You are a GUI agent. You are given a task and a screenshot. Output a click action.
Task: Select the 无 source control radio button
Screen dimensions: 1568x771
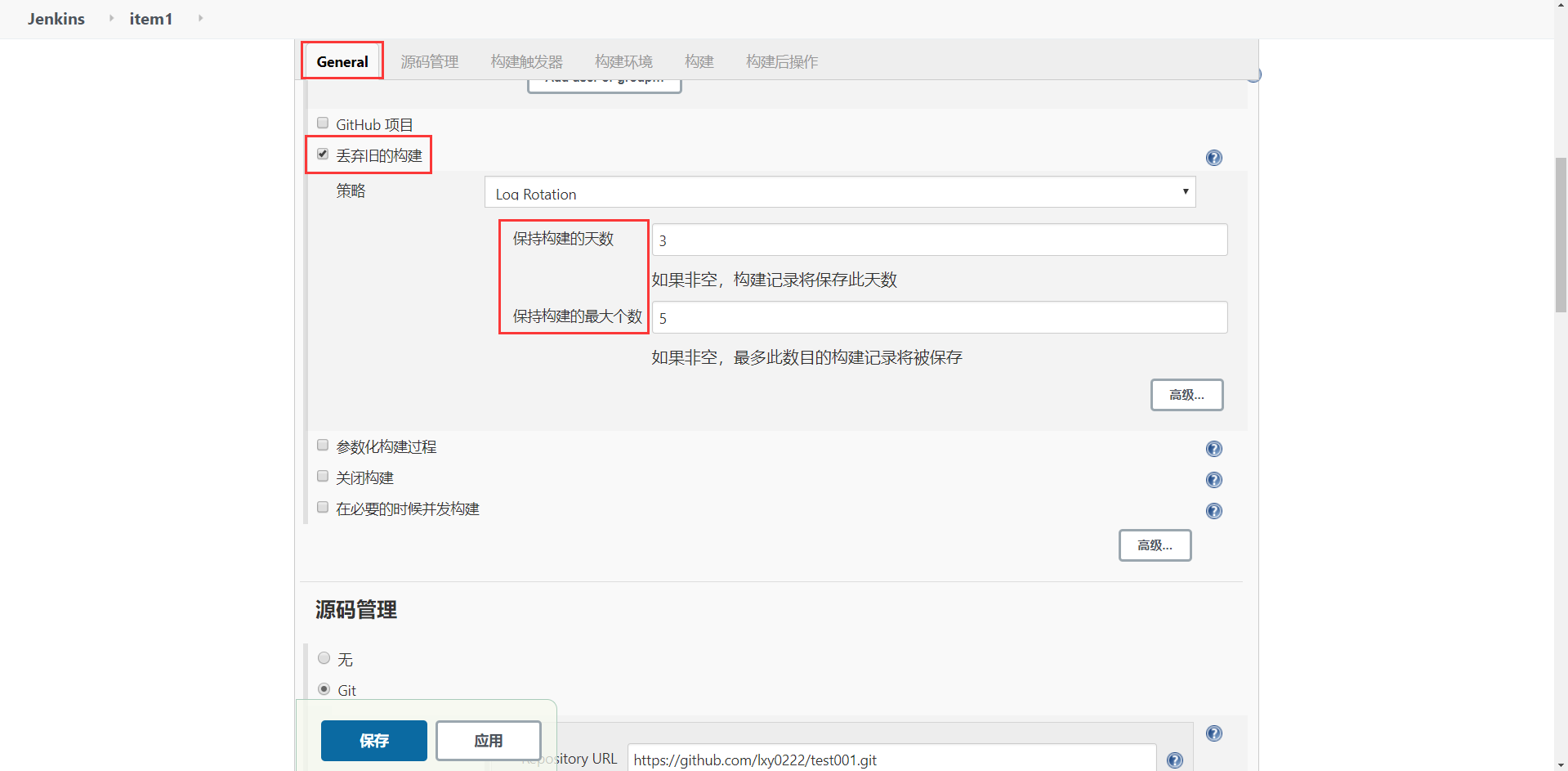coord(324,658)
